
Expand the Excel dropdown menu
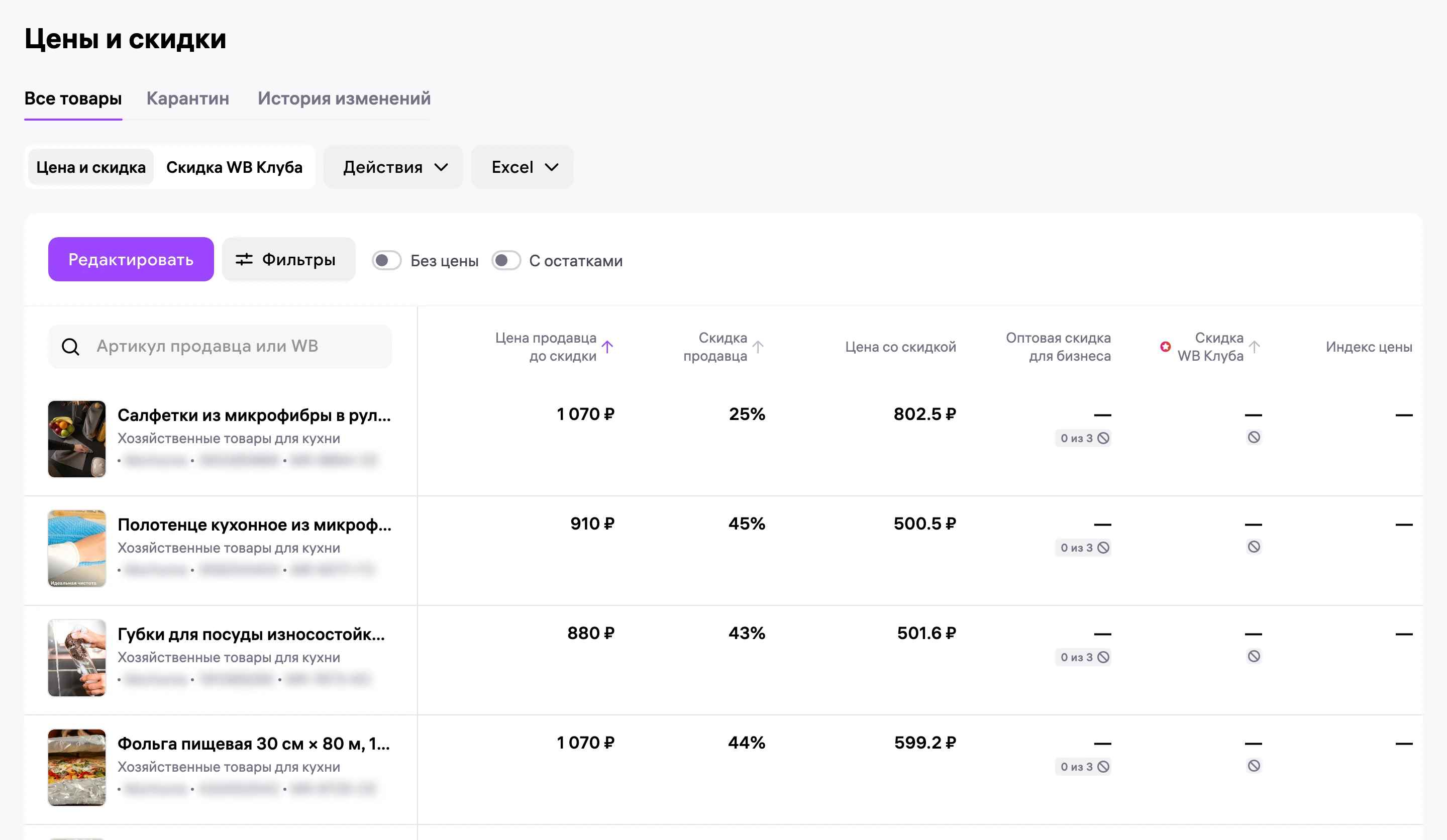pyautogui.click(x=523, y=167)
